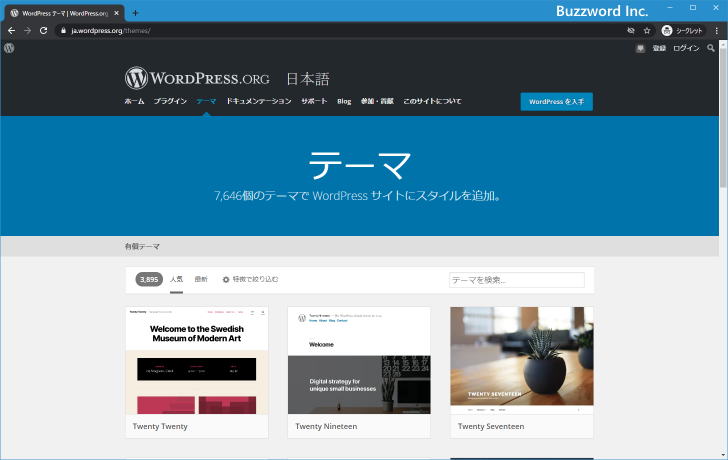Open このサイトについて navigation item
The image size is (728, 460).
432,101
